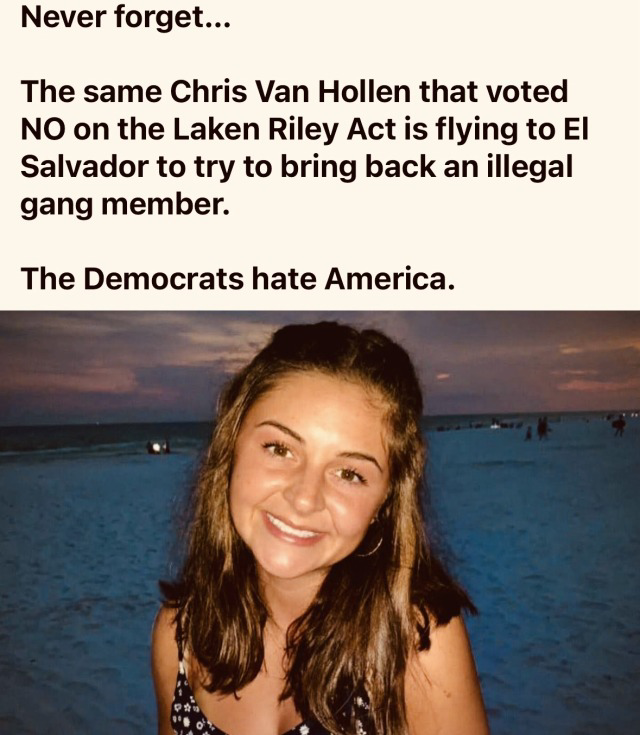Click the word "Democrats" in last line
Screen dimensions: 640x735
click(x=164, y=278)
